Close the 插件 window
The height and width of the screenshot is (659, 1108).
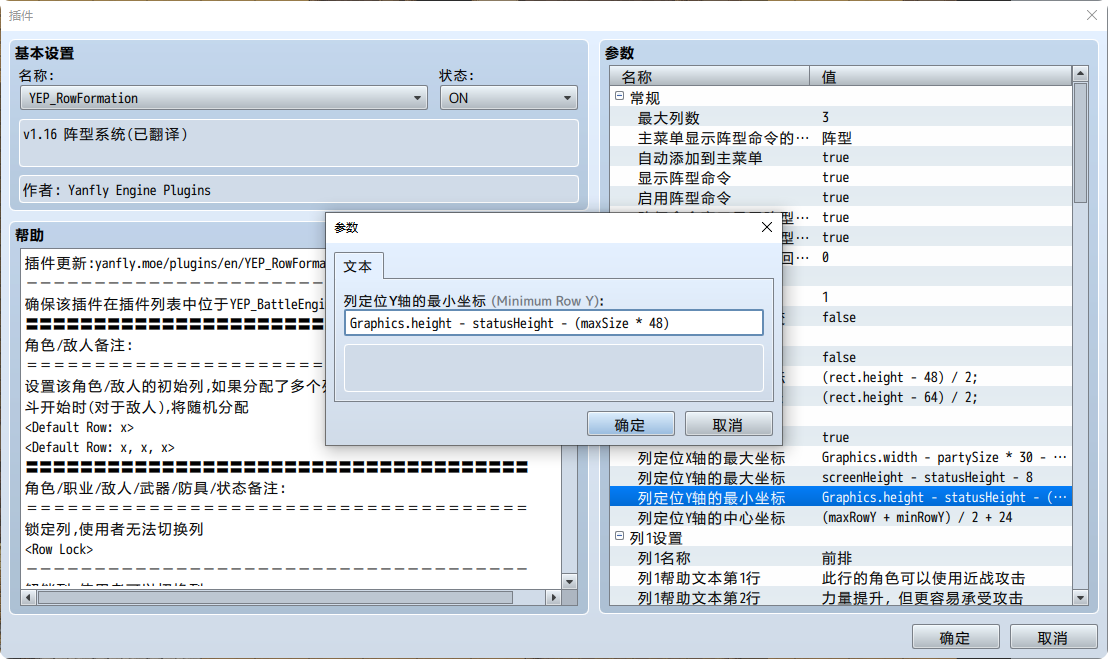click(1092, 15)
